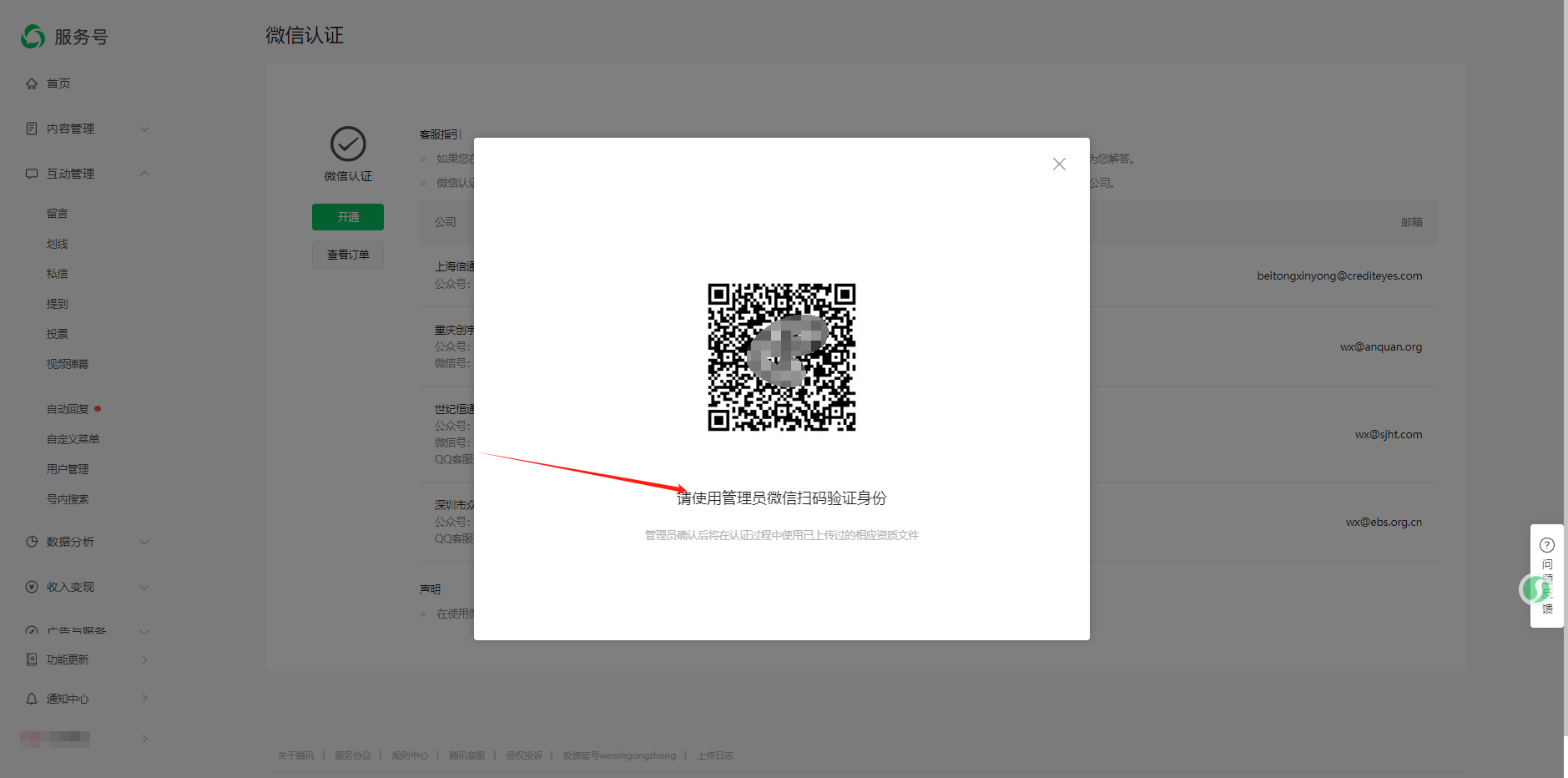Click the 服务号 logo icon

coord(33,37)
